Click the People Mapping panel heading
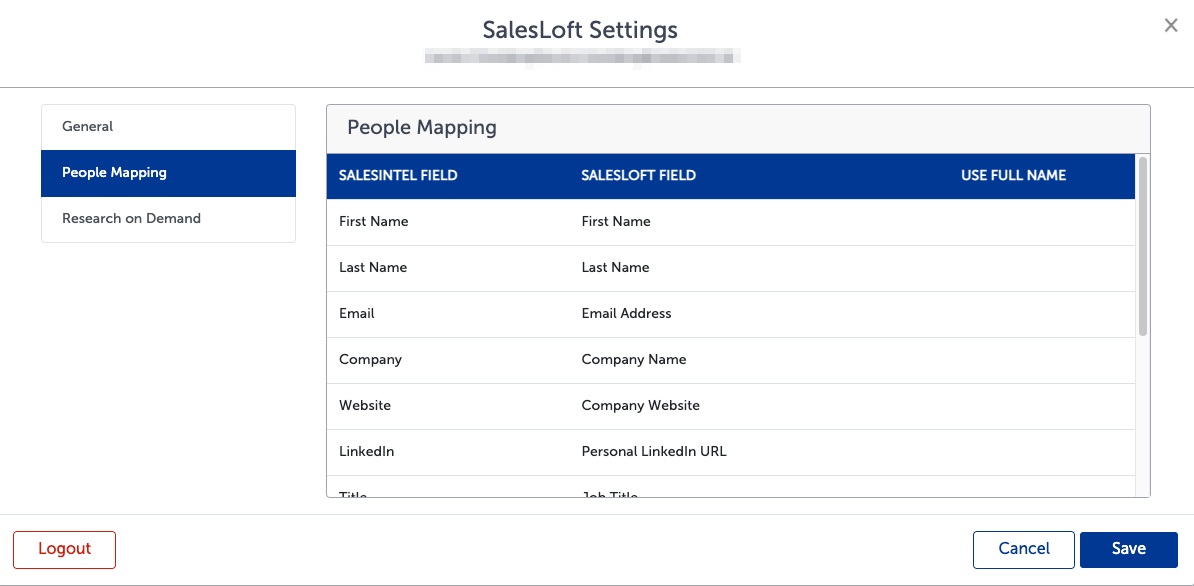This screenshot has height=586, width=1194. (x=422, y=128)
